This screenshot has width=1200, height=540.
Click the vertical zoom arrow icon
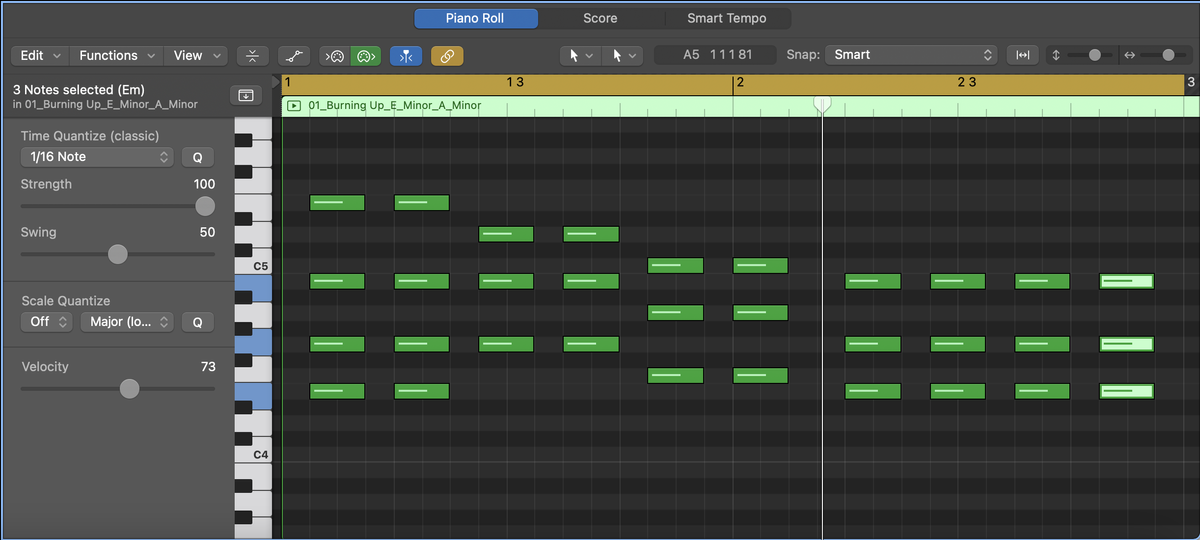click(x=1057, y=55)
